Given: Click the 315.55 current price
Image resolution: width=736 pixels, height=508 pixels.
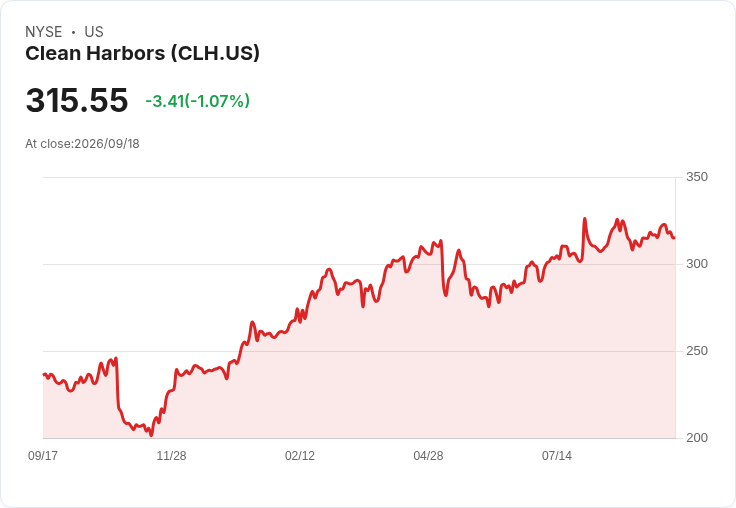Looking at the screenshot, I should (77, 100).
